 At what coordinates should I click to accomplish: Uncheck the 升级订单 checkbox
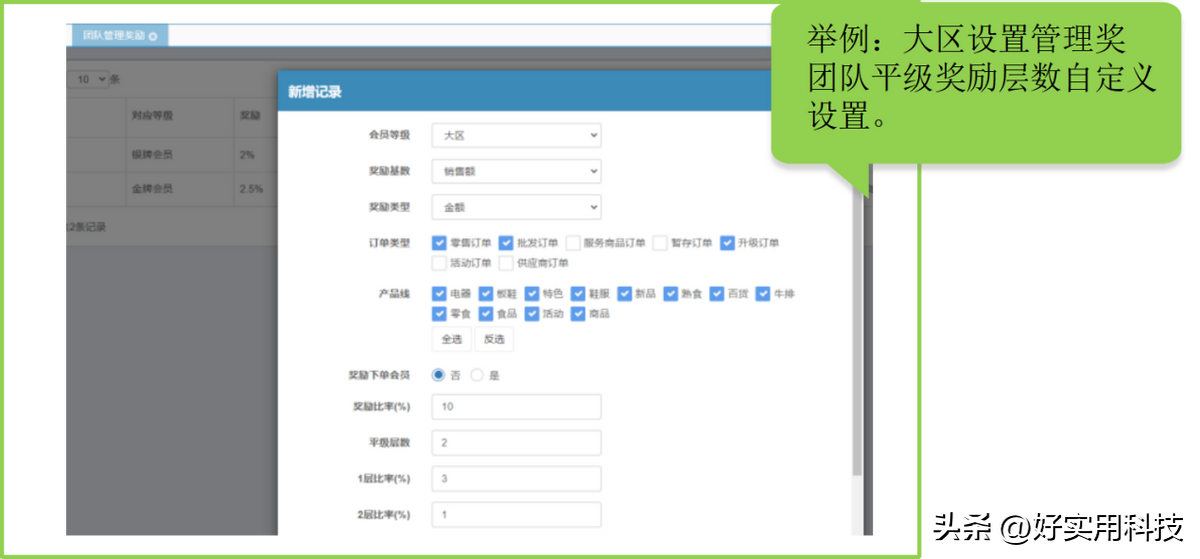tap(727, 242)
